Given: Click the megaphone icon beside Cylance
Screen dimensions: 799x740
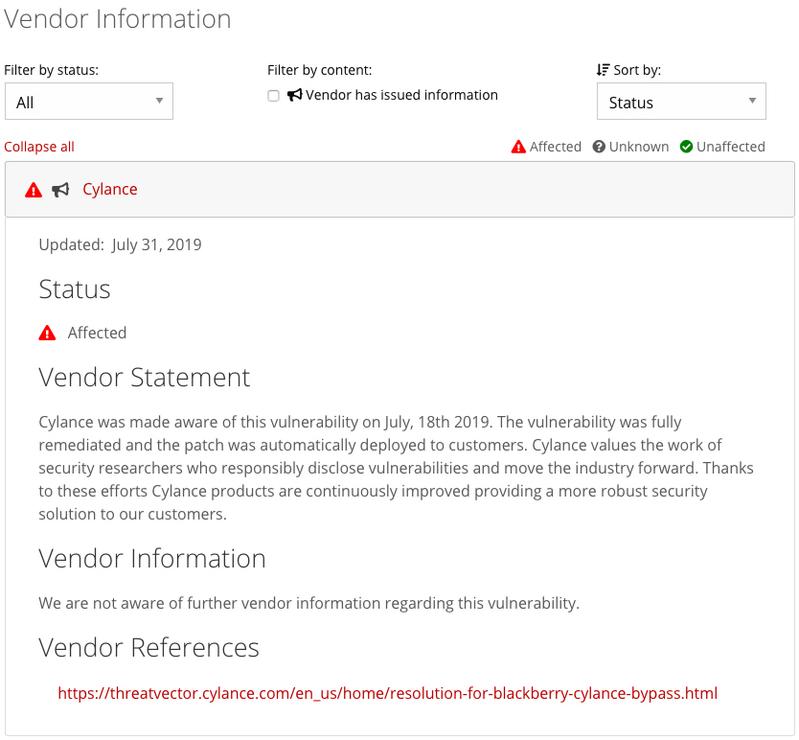Looking at the screenshot, I should [x=61, y=190].
